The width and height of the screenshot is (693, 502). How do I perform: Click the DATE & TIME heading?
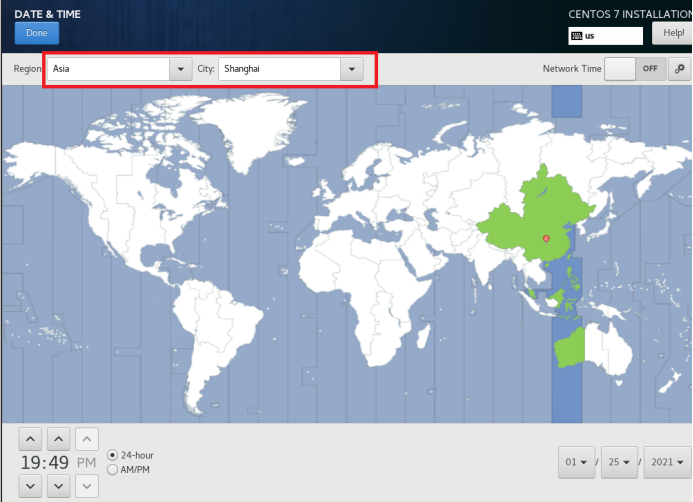pyautogui.click(x=47, y=14)
